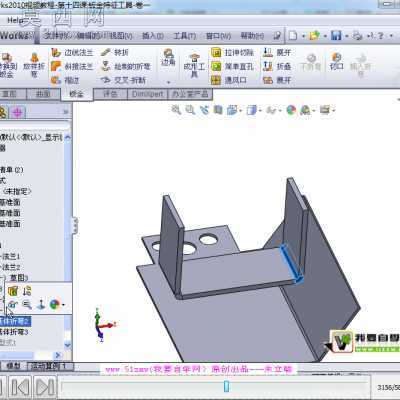Select the 转折 (Jog) tool
Image resolution: width=400 pixels, height=400 pixels.
(x=115, y=53)
